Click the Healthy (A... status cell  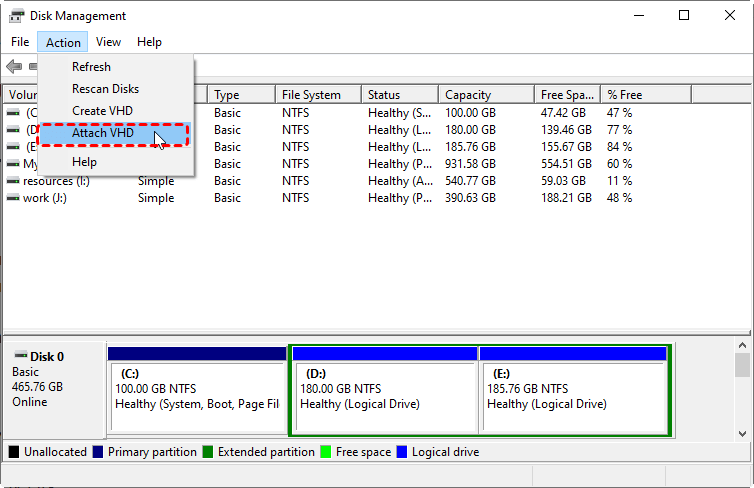point(401,181)
